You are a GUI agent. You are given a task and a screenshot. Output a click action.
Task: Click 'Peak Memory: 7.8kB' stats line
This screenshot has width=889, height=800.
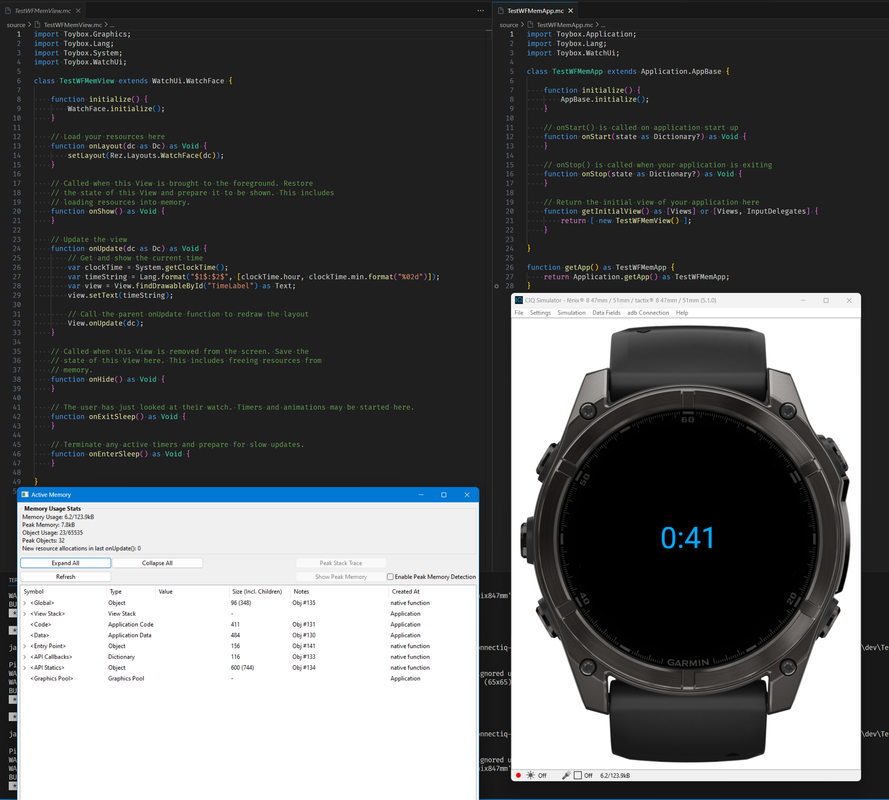(48, 524)
